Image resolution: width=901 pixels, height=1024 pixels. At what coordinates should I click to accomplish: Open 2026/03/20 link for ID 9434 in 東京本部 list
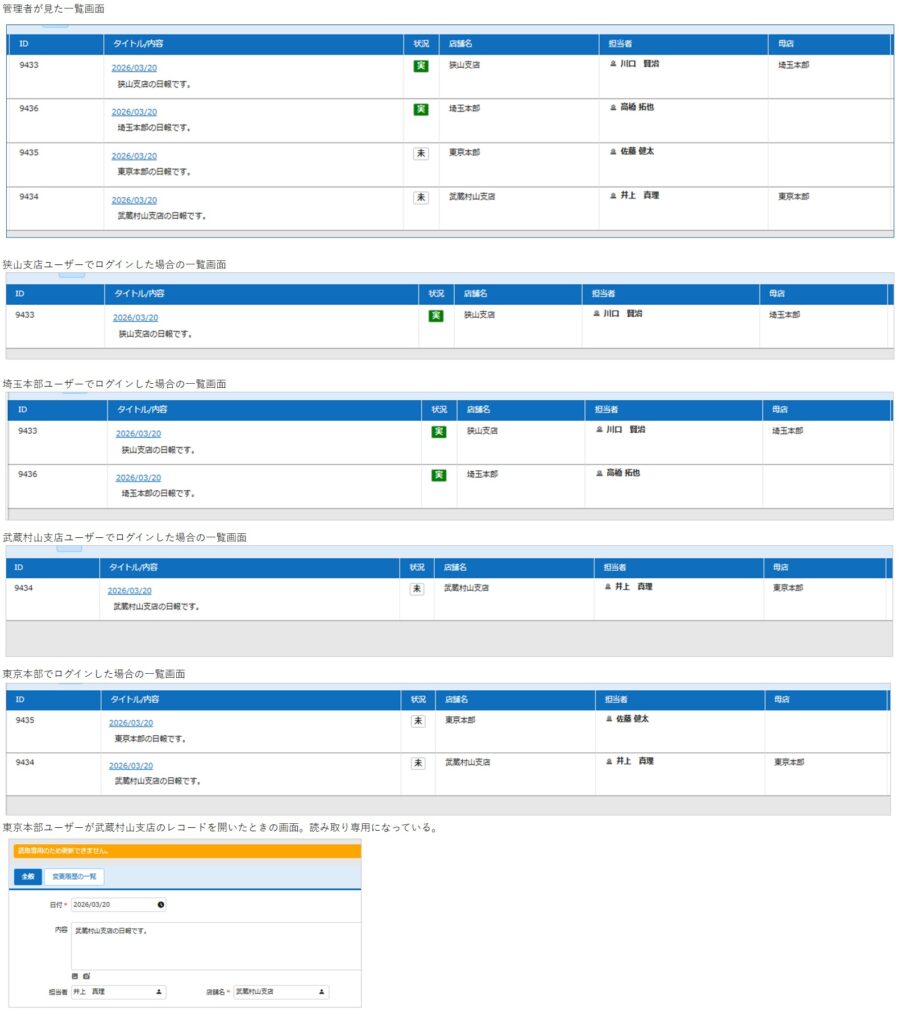pyautogui.click(x=131, y=766)
